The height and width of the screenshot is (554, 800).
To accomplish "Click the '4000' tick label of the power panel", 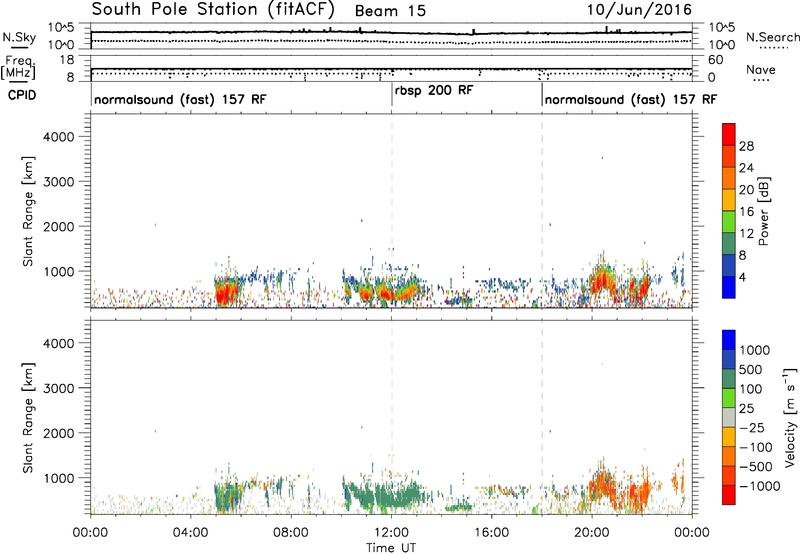I will pos(59,137).
